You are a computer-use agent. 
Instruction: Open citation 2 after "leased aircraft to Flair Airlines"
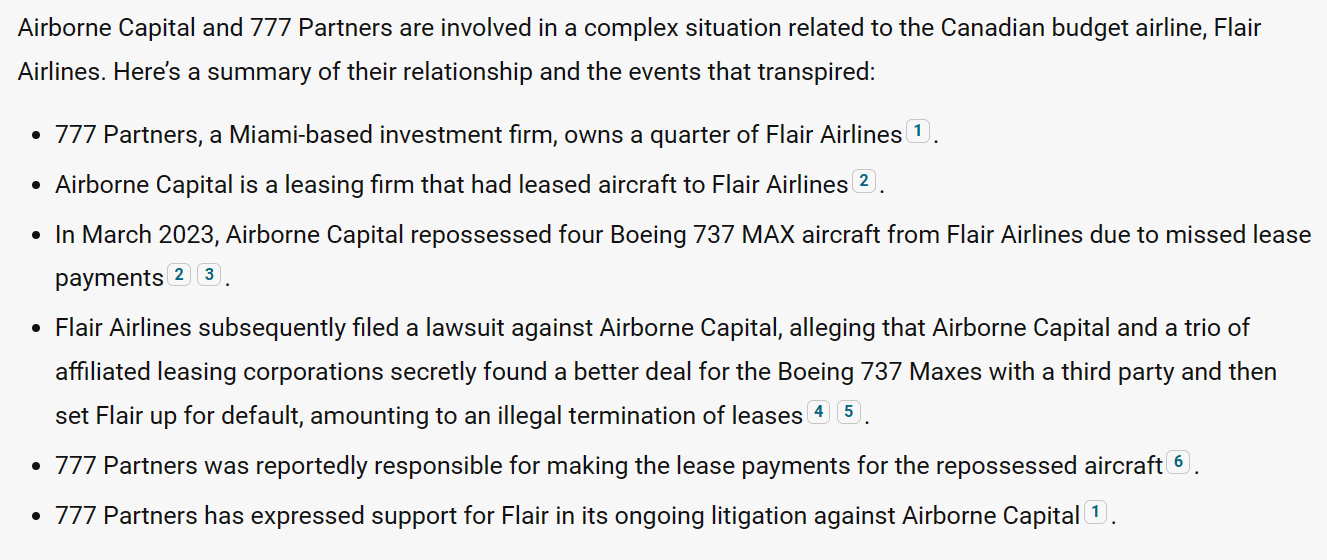(x=864, y=182)
